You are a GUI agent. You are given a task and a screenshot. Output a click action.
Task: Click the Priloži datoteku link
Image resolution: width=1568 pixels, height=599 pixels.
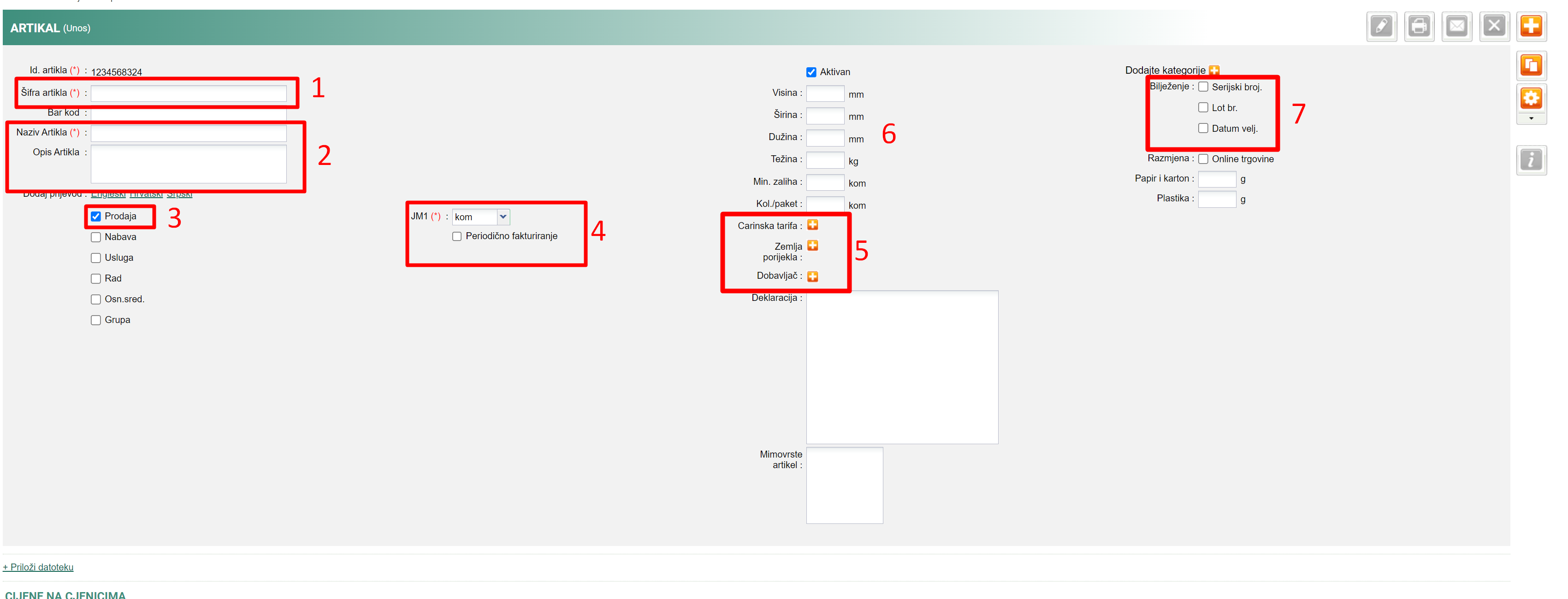(38, 567)
